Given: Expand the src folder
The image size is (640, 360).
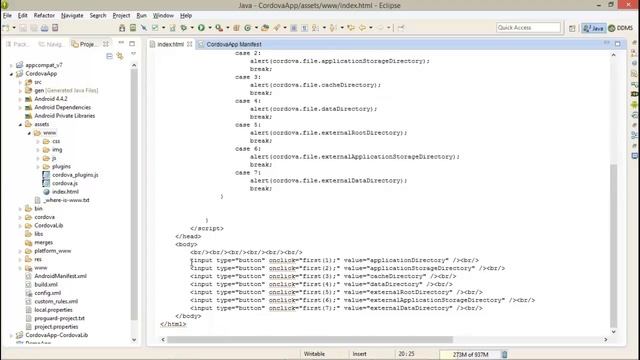Looking at the screenshot, I should (x=20, y=82).
